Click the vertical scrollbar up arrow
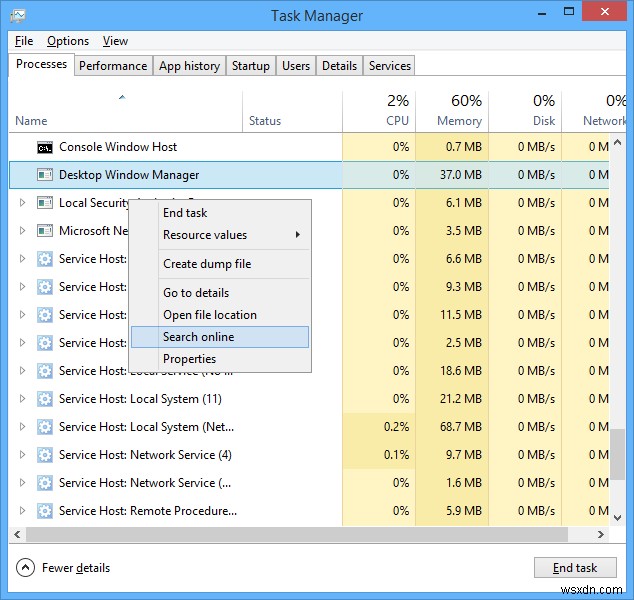Image resolution: width=634 pixels, height=600 pixels. 617,142
